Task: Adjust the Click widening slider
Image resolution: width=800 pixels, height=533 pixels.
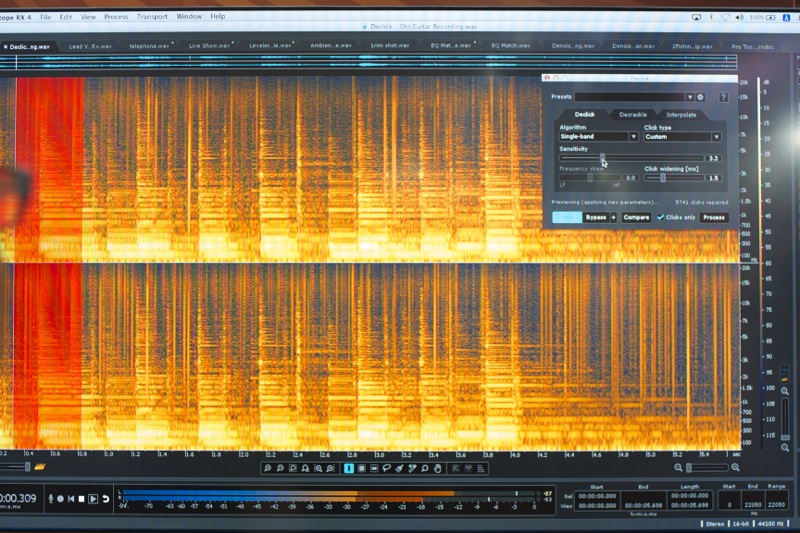Action: pos(663,177)
